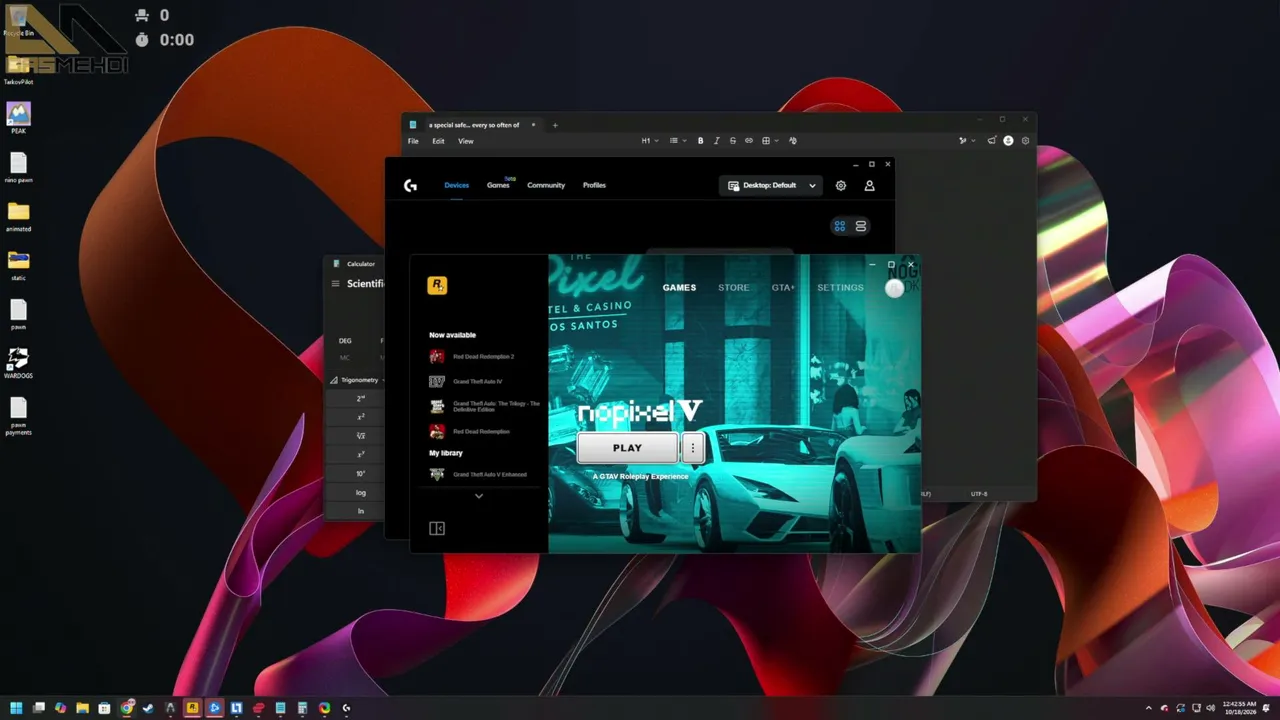Expand the launcher library list chevron
Viewport: 1280px width, 720px height.
[479, 496]
